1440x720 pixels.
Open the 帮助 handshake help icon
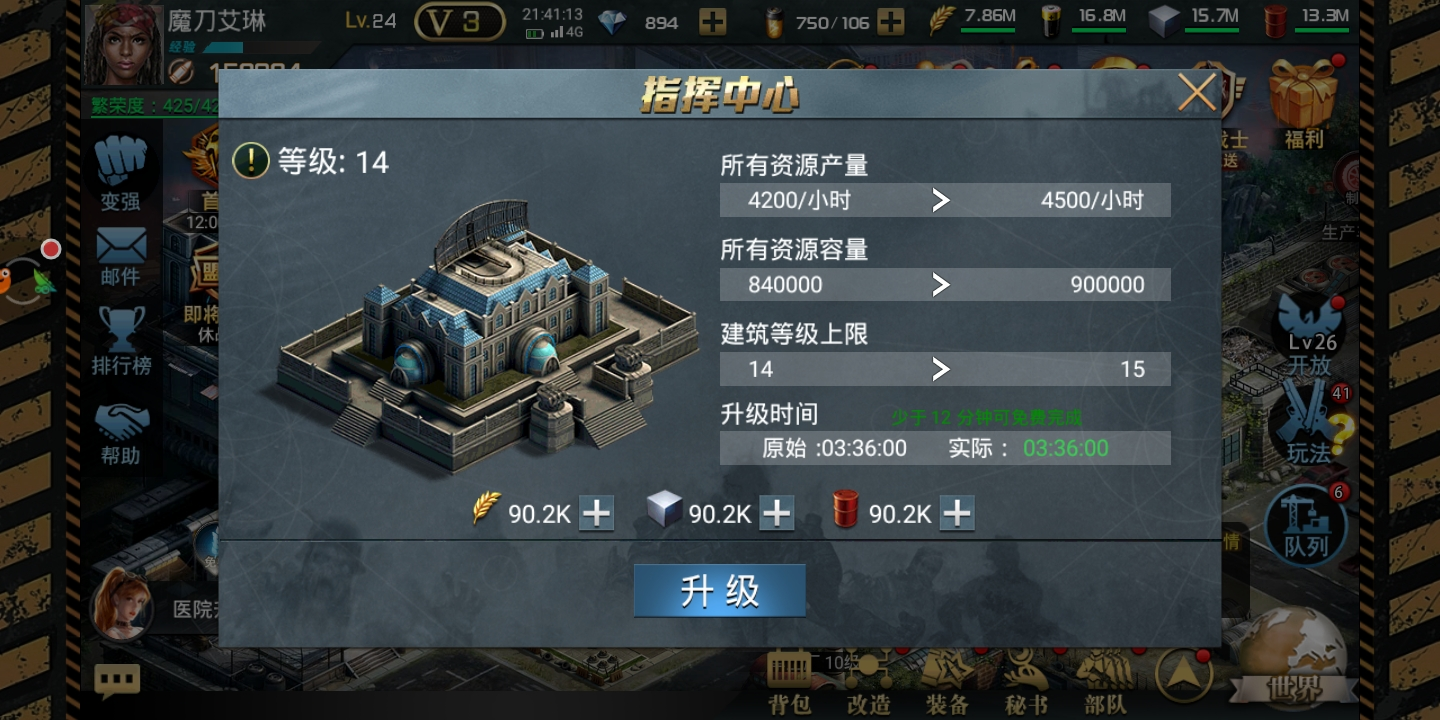coord(121,433)
